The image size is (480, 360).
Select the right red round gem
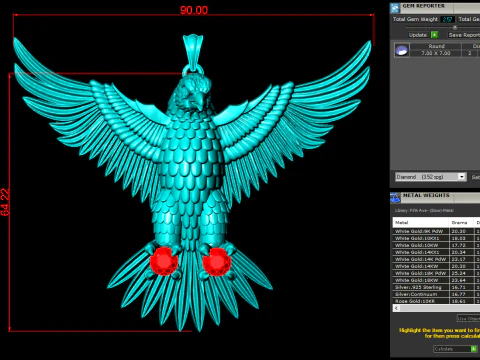(x=217, y=262)
